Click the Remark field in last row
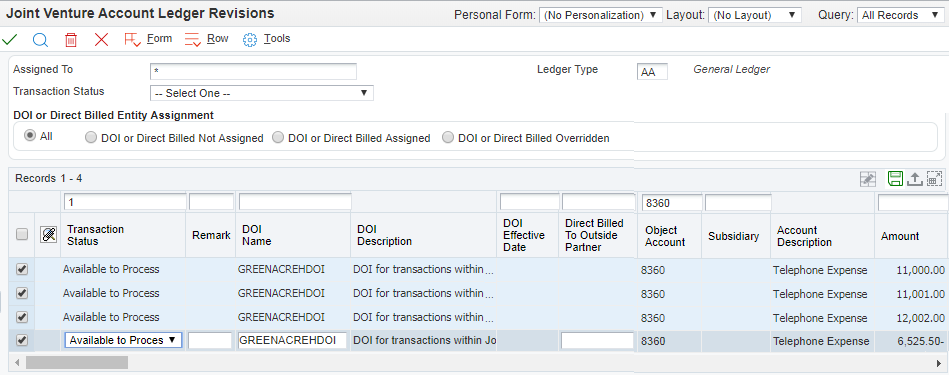 click(210, 341)
